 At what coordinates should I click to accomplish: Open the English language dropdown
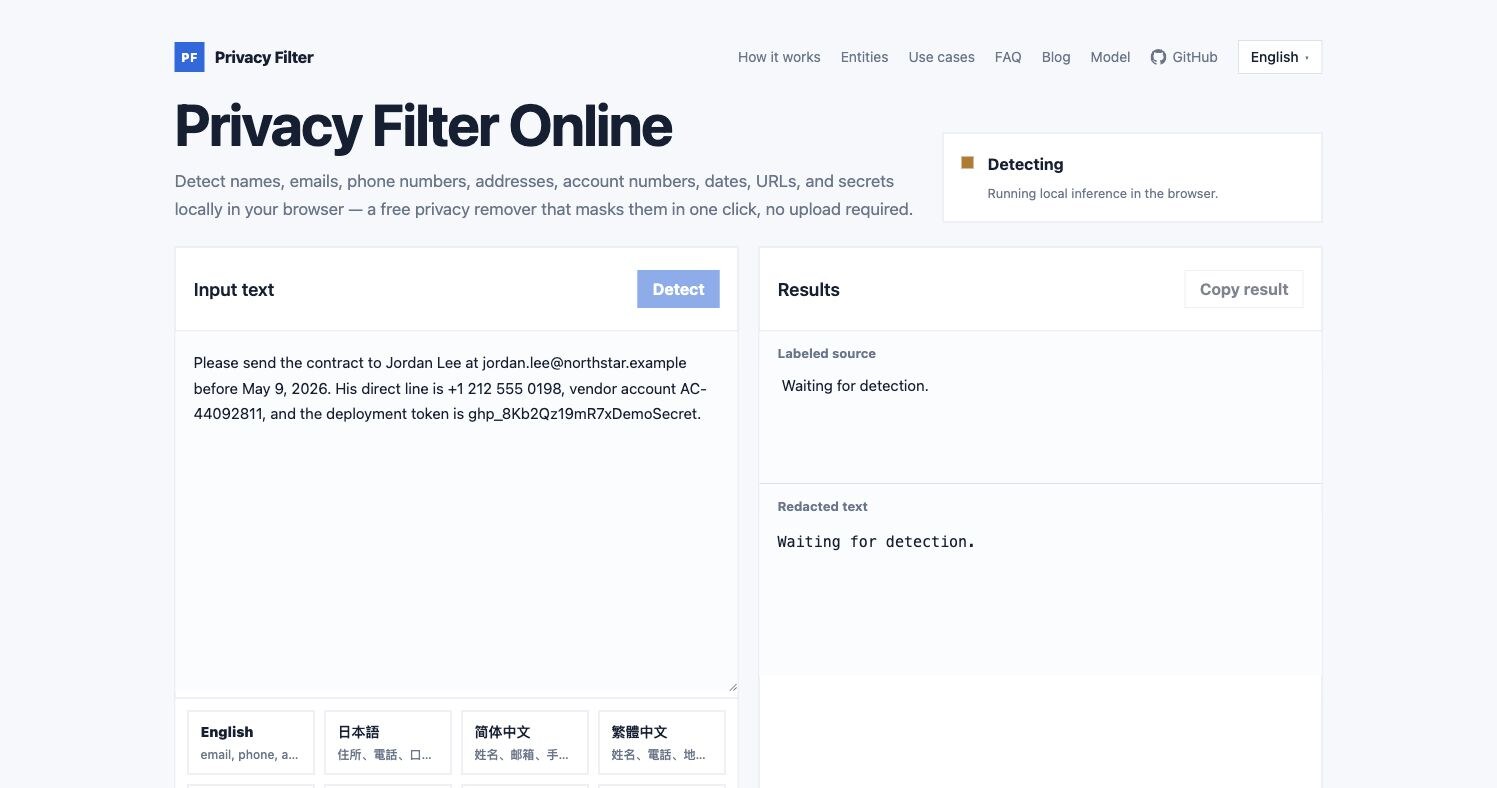click(x=1279, y=57)
